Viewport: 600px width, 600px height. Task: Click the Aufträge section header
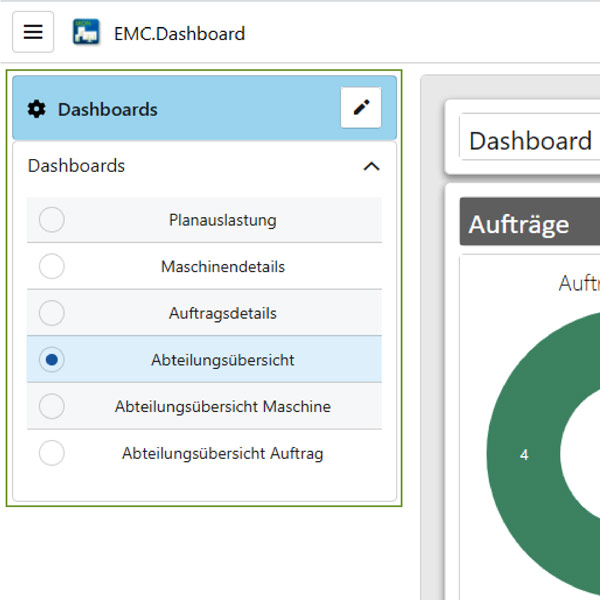click(530, 222)
